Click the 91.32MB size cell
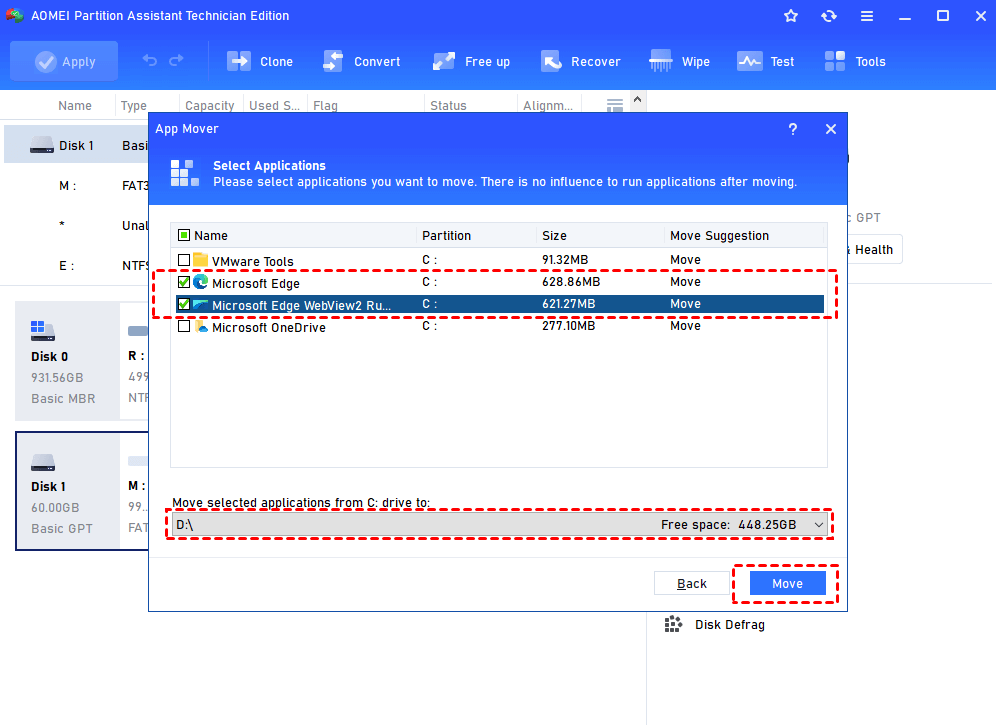 click(x=565, y=259)
